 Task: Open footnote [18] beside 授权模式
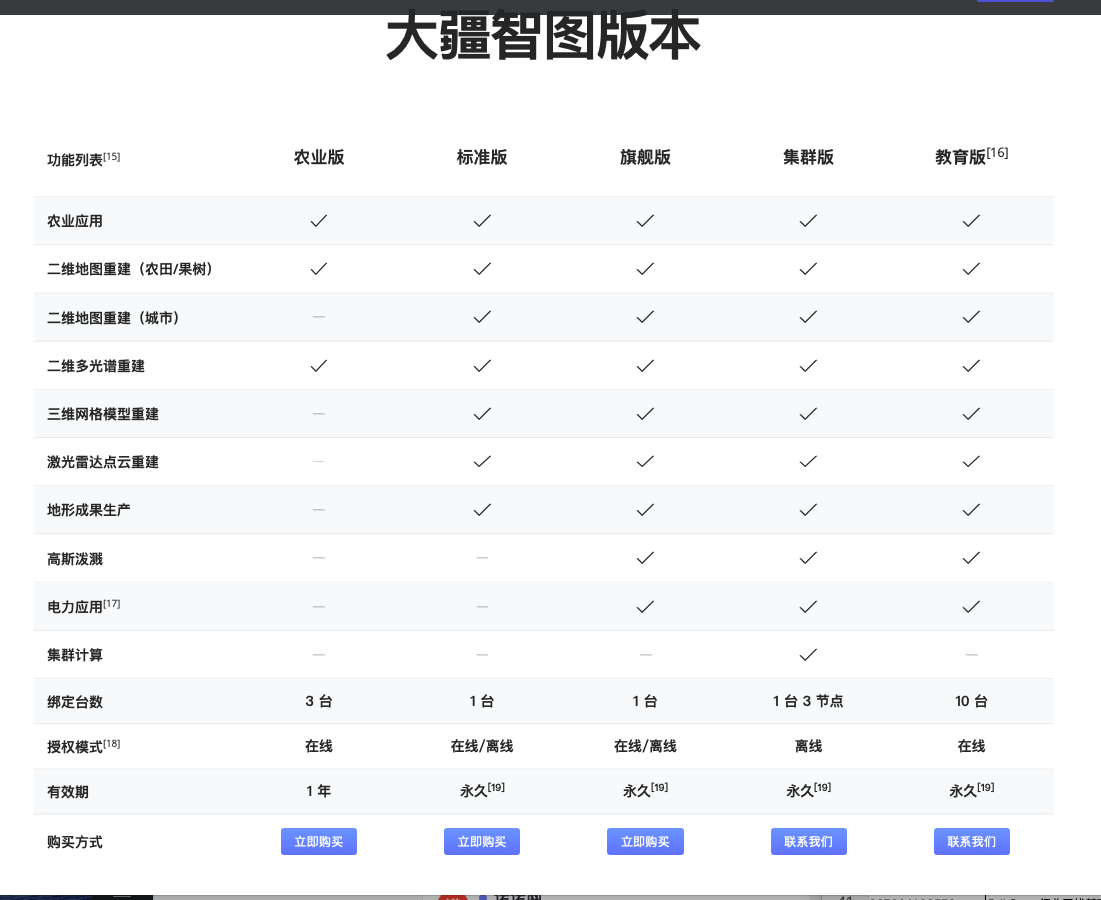point(112,743)
